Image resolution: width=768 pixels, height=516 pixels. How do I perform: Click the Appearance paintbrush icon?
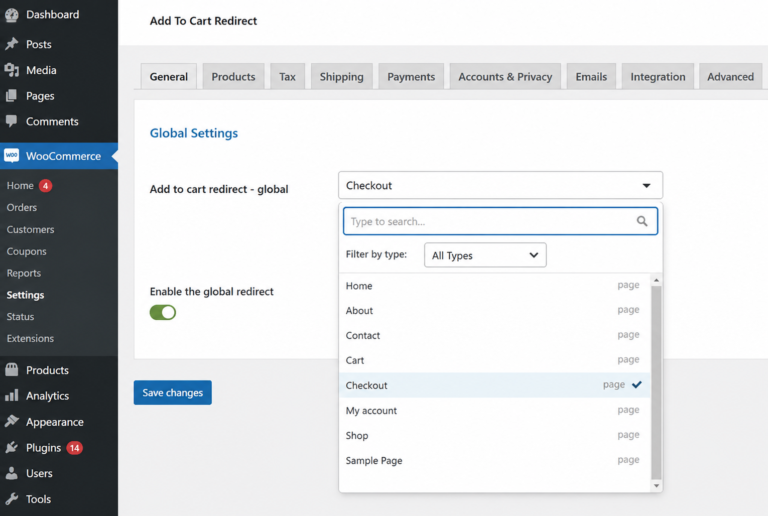pyautogui.click(x=11, y=422)
